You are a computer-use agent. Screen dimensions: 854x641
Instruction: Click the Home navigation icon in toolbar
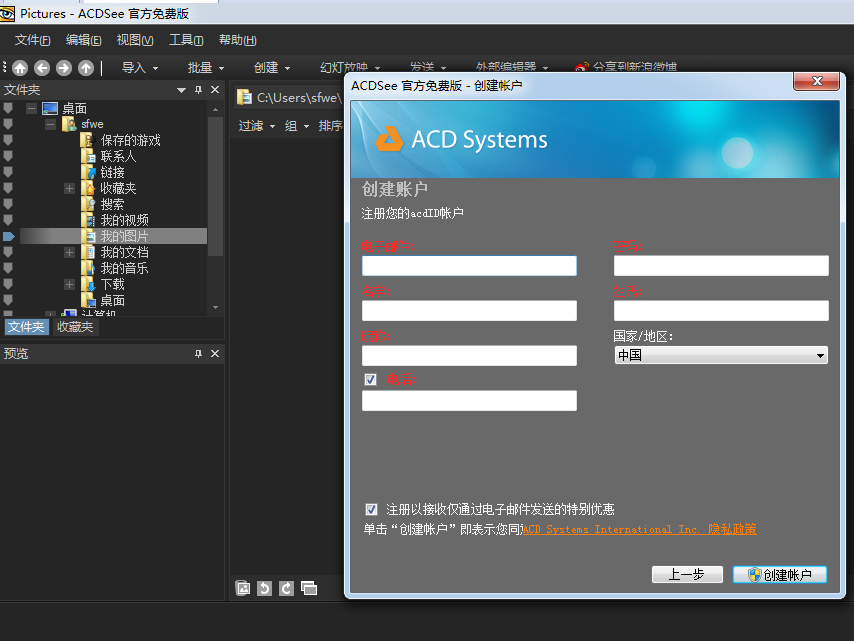(20, 68)
